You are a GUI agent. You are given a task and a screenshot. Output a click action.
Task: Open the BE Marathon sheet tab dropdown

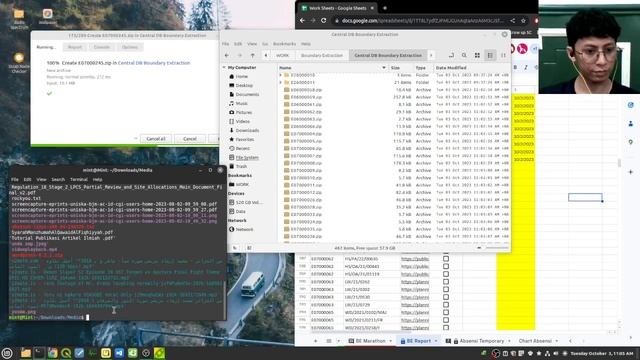391,341
